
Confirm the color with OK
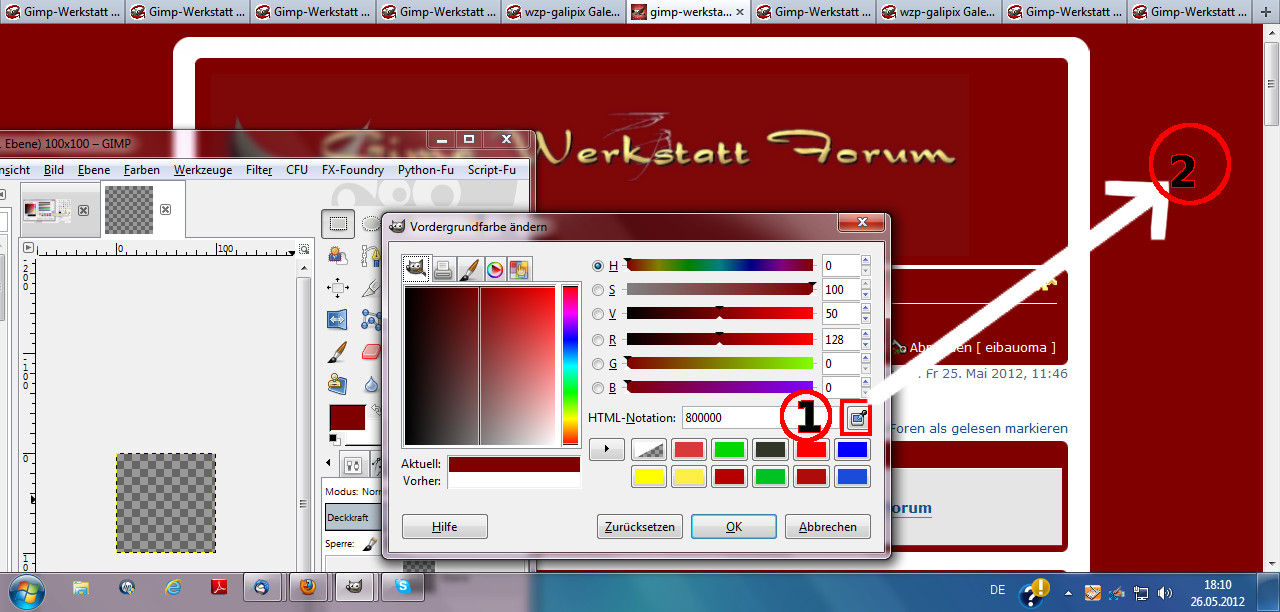pyautogui.click(x=734, y=527)
